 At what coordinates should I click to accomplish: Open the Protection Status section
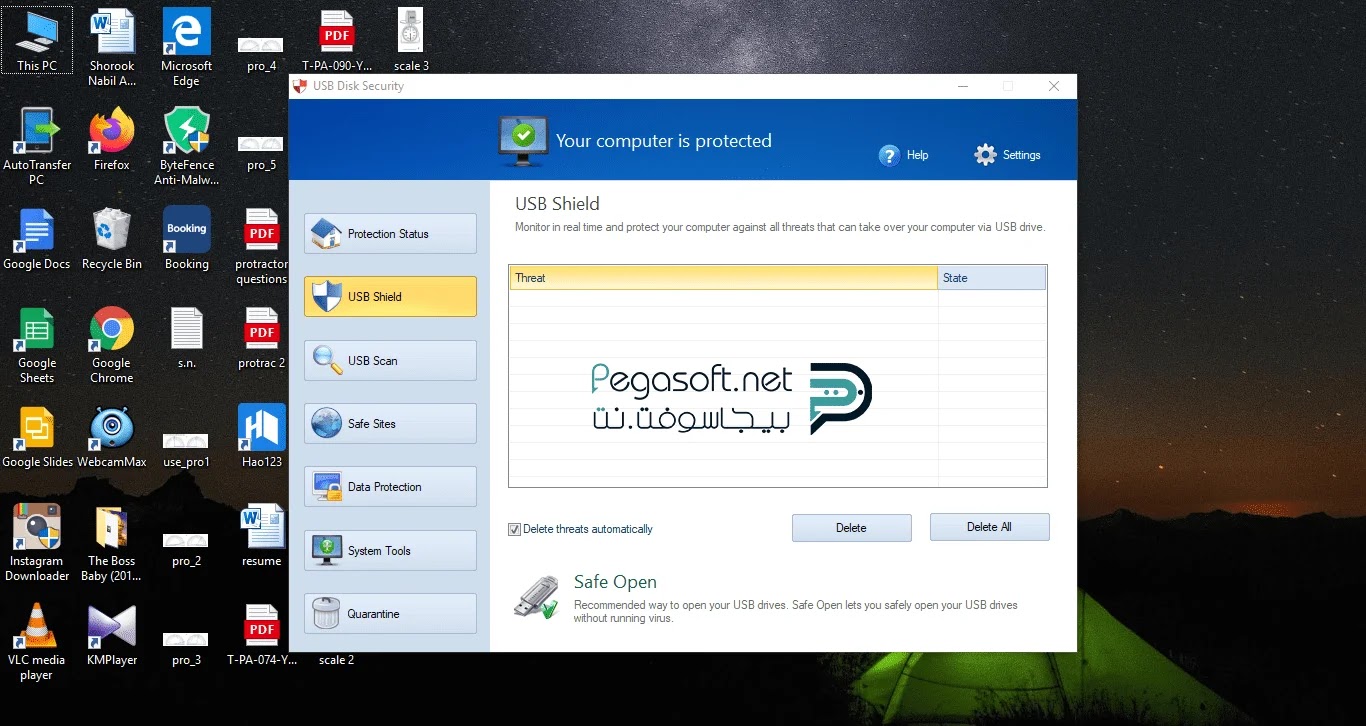tap(390, 233)
